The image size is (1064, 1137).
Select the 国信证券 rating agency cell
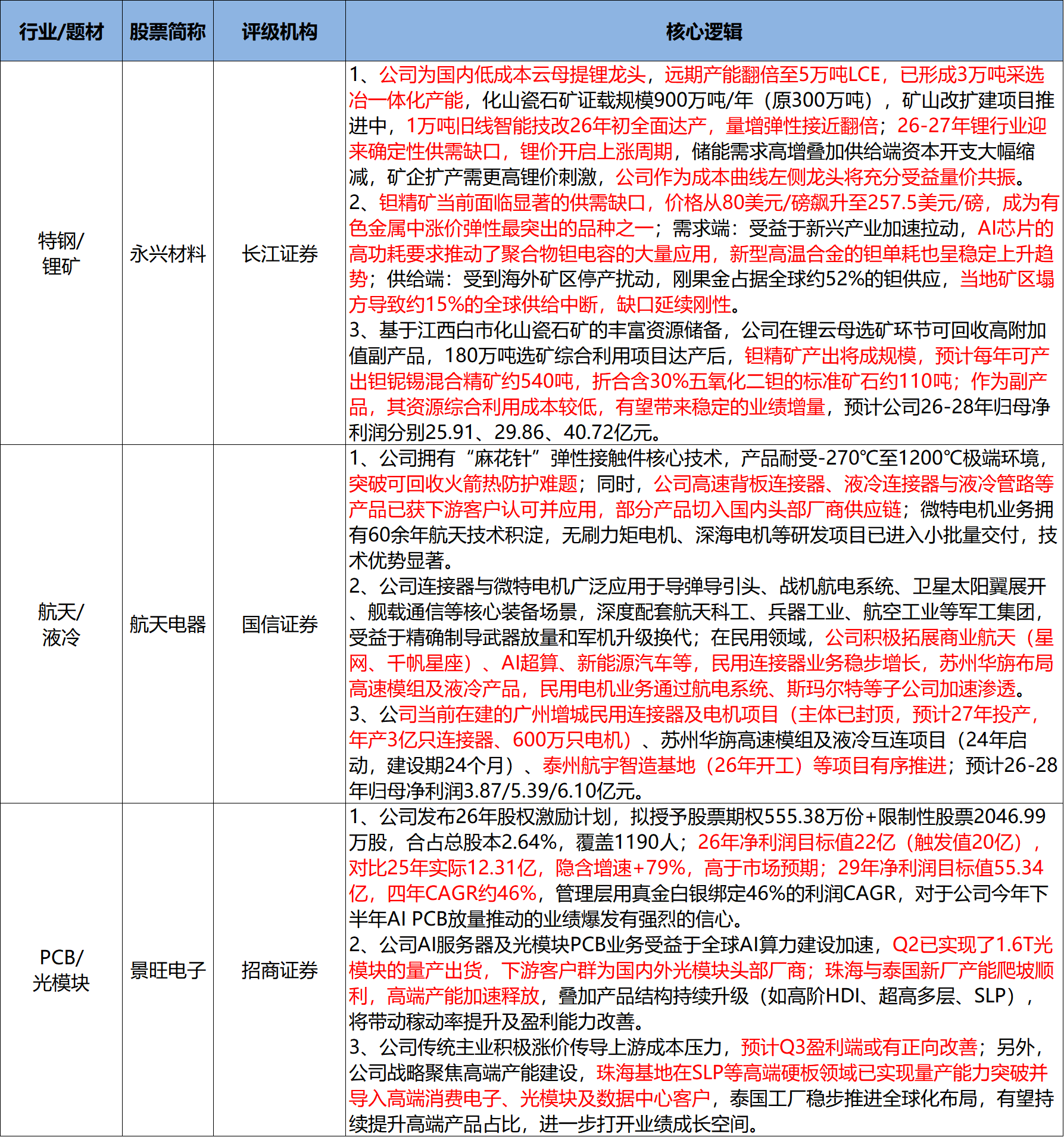279,624
